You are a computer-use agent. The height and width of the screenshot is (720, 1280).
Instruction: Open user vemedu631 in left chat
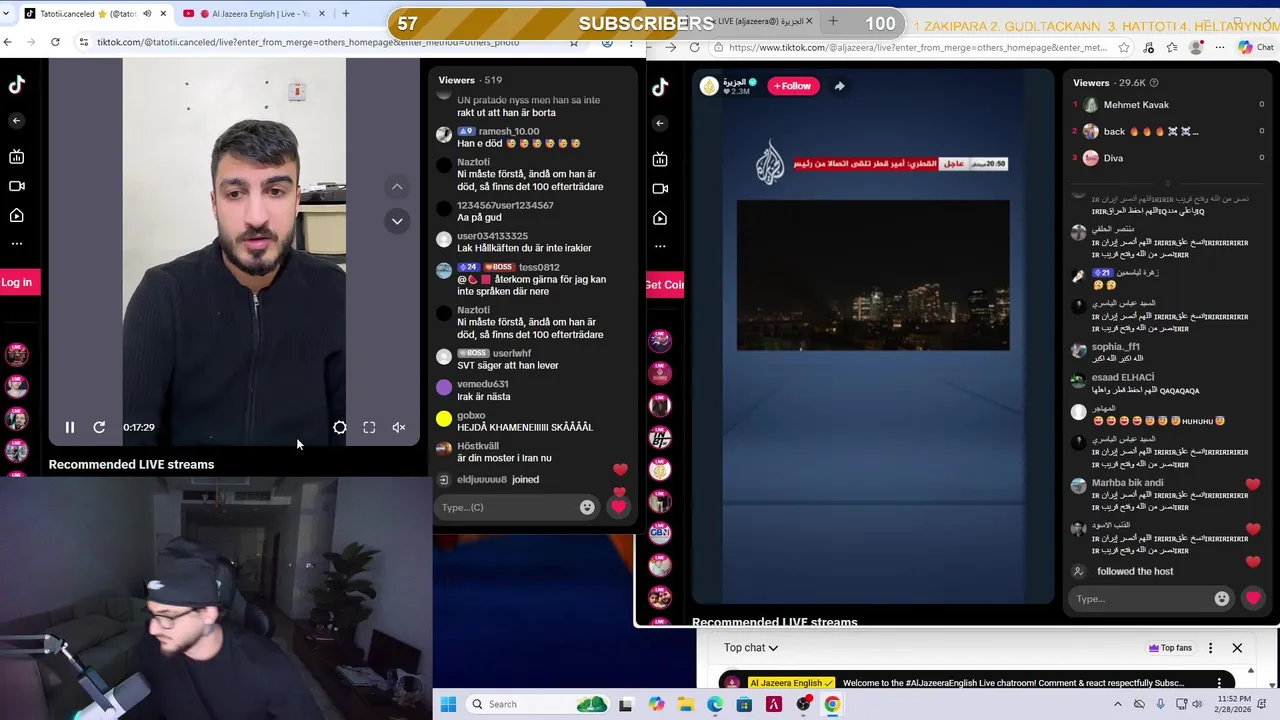tap(483, 384)
